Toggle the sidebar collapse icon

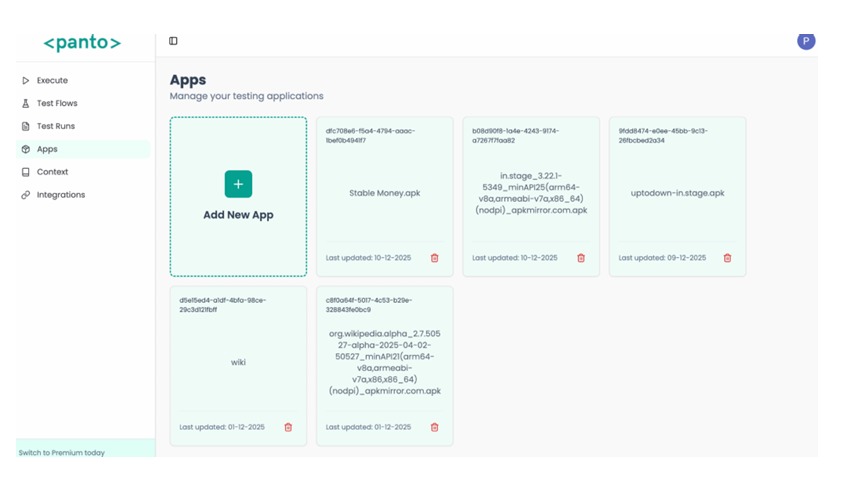click(173, 41)
